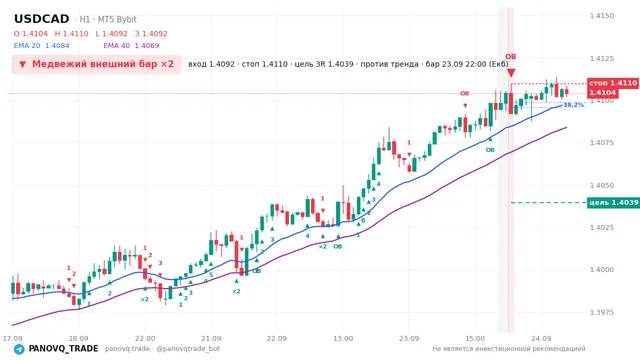Screen dimensions: 640x360
Task: Click the green 5 marker near 21.09
Action: tap(211, 275)
